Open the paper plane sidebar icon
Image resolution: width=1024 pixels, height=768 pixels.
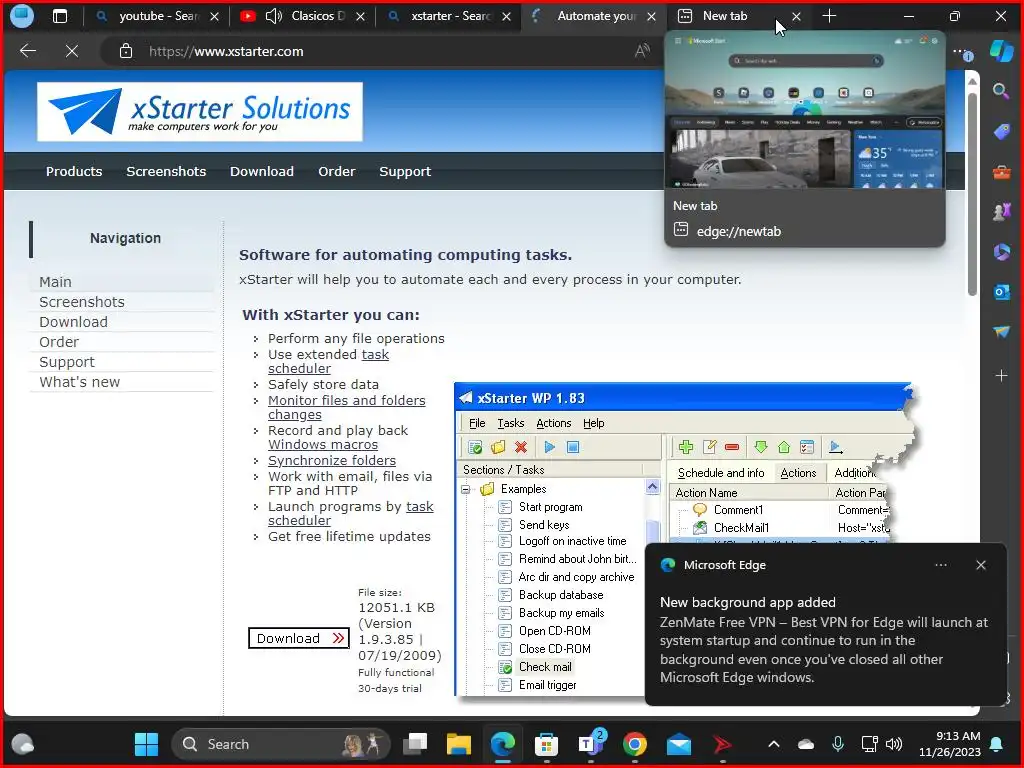point(1001,332)
